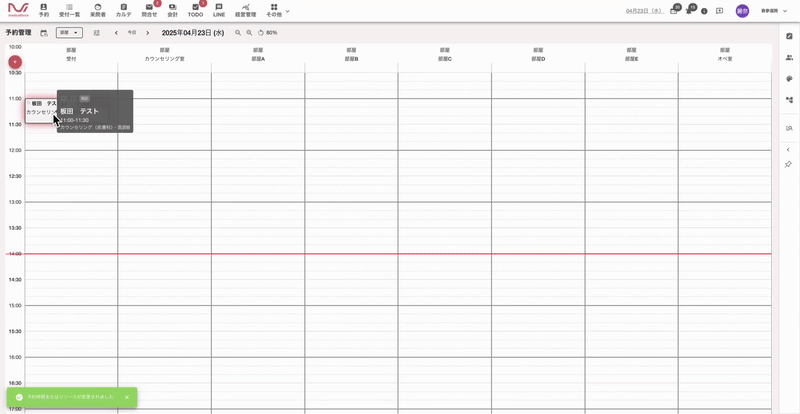Image resolution: width=800 pixels, height=414 pixels.
Task: Dismiss the green success notification
Action: (x=127, y=397)
